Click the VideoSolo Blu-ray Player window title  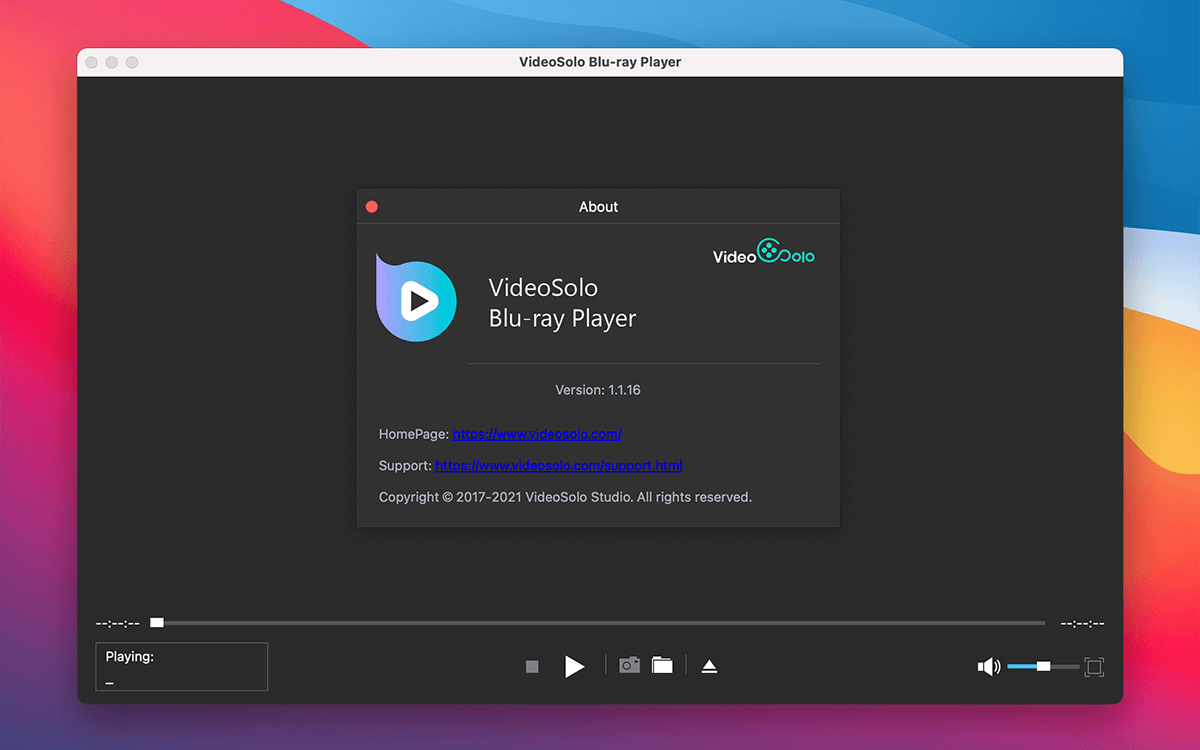600,62
